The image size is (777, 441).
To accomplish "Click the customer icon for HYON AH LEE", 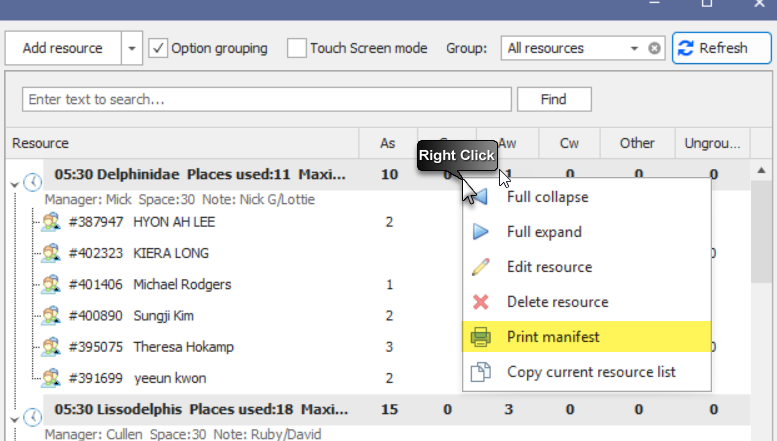I will pyautogui.click(x=51, y=222).
